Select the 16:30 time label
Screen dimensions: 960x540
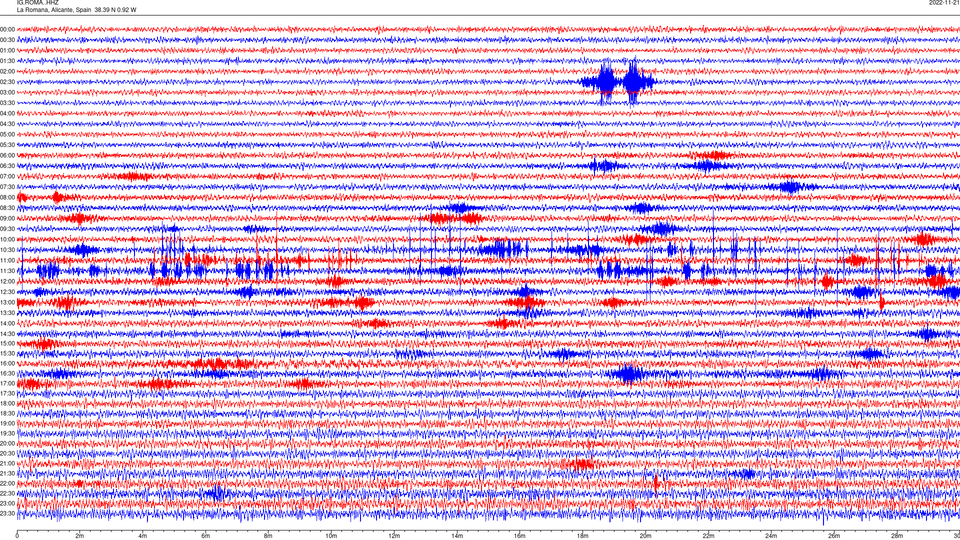tap(7, 373)
